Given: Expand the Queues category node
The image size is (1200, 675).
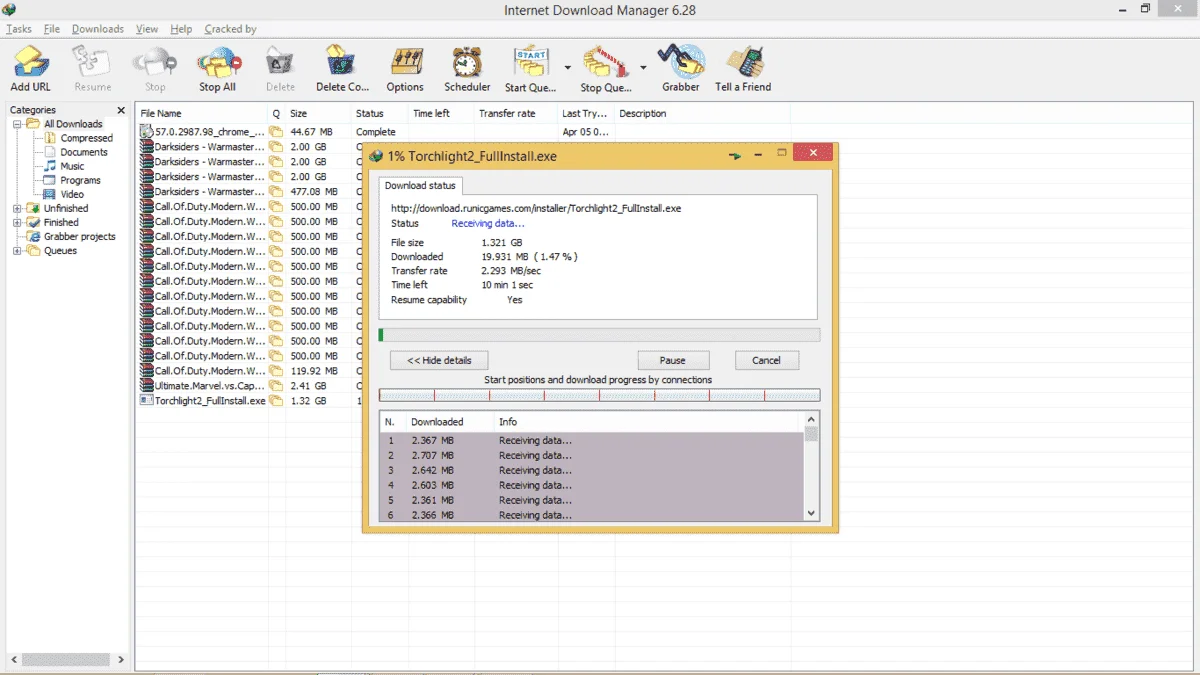Looking at the screenshot, I should (x=17, y=250).
